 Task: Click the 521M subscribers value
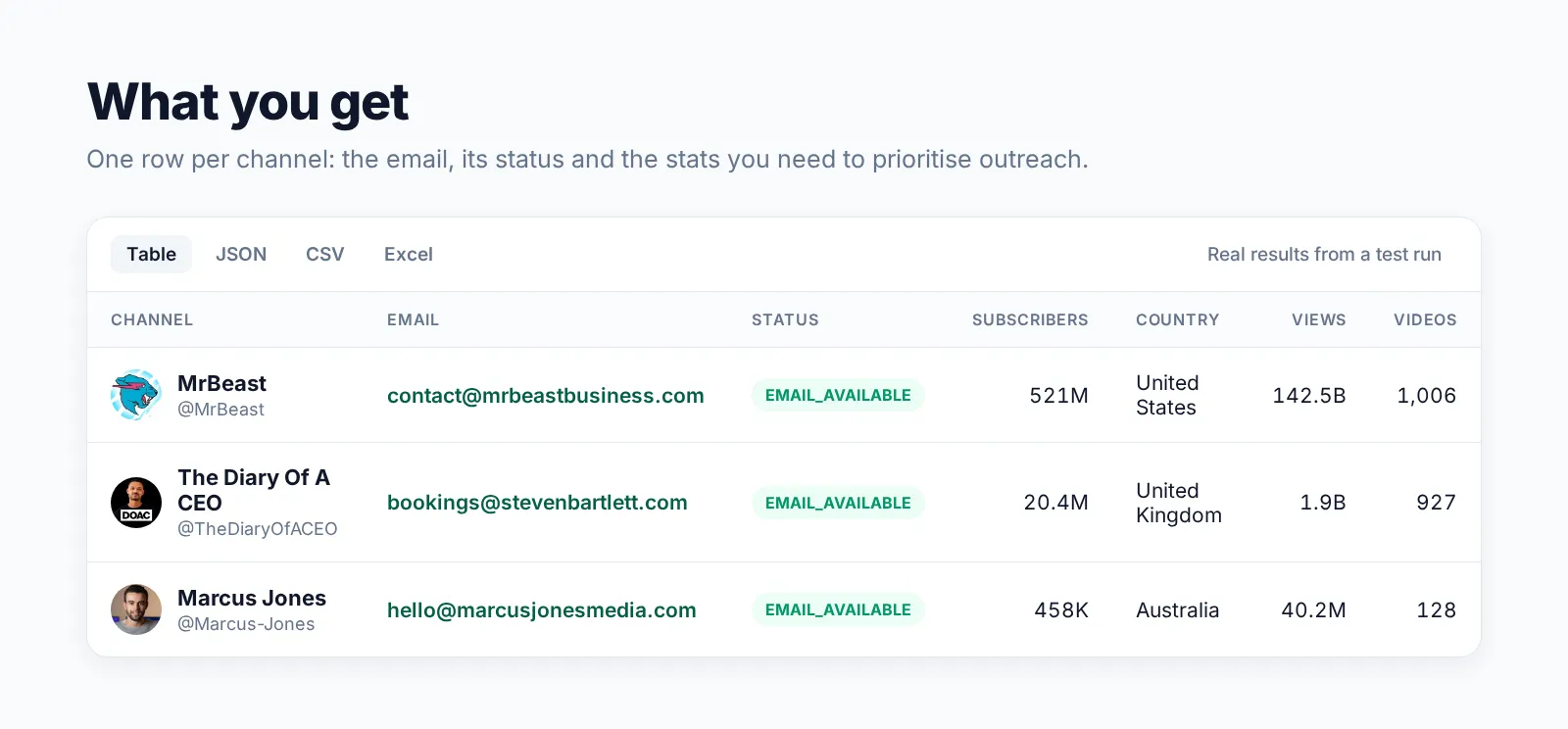(x=1058, y=396)
